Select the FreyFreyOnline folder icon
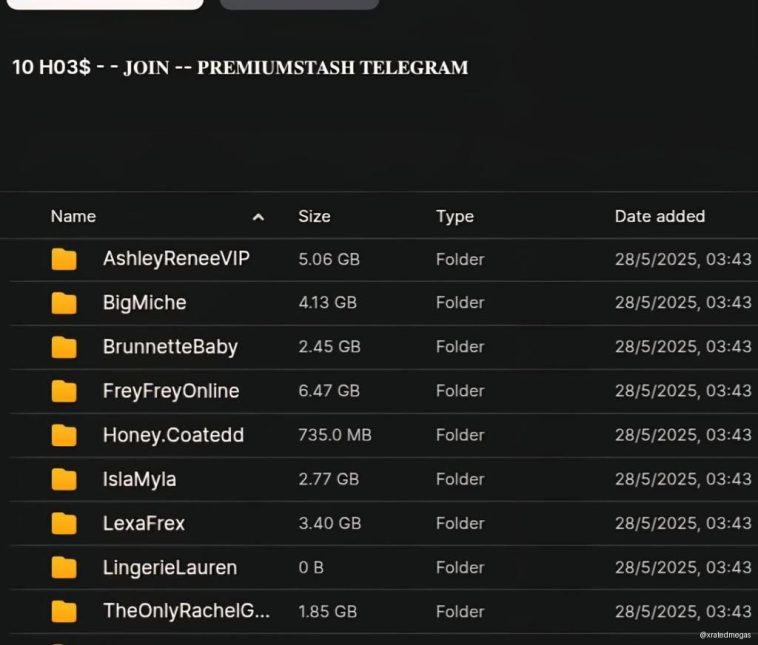758x645 pixels. (x=64, y=391)
